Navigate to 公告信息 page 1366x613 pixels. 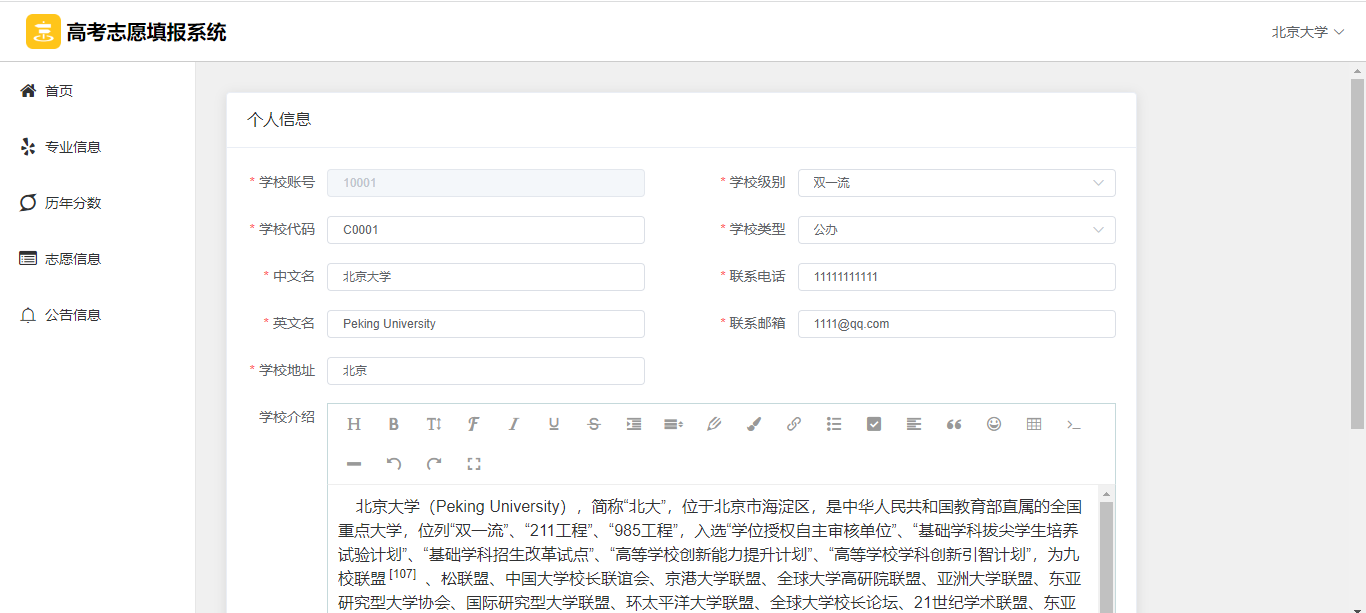(72, 315)
